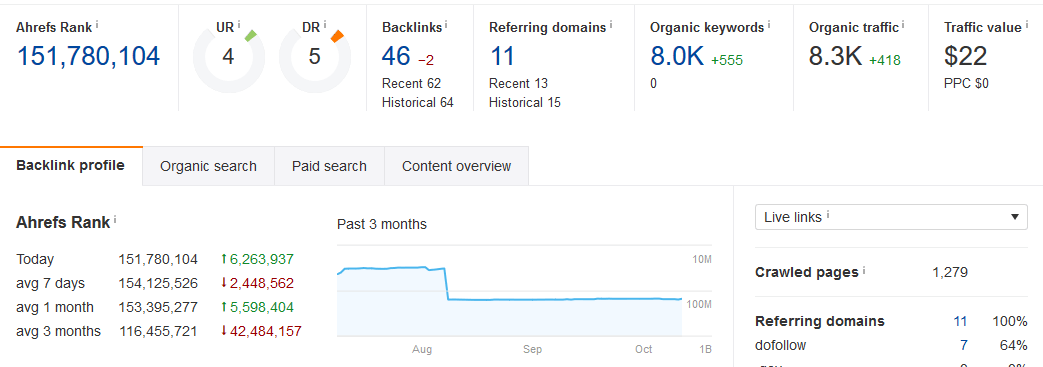Click the Backlinks info icon
Image resolution: width=1043 pixels, height=367 pixels.
coord(446,25)
